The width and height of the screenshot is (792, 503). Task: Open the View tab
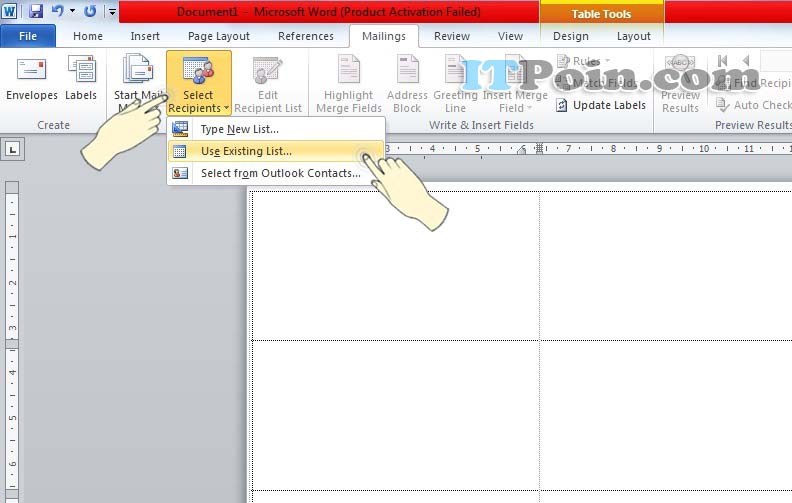tap(510, 36)
